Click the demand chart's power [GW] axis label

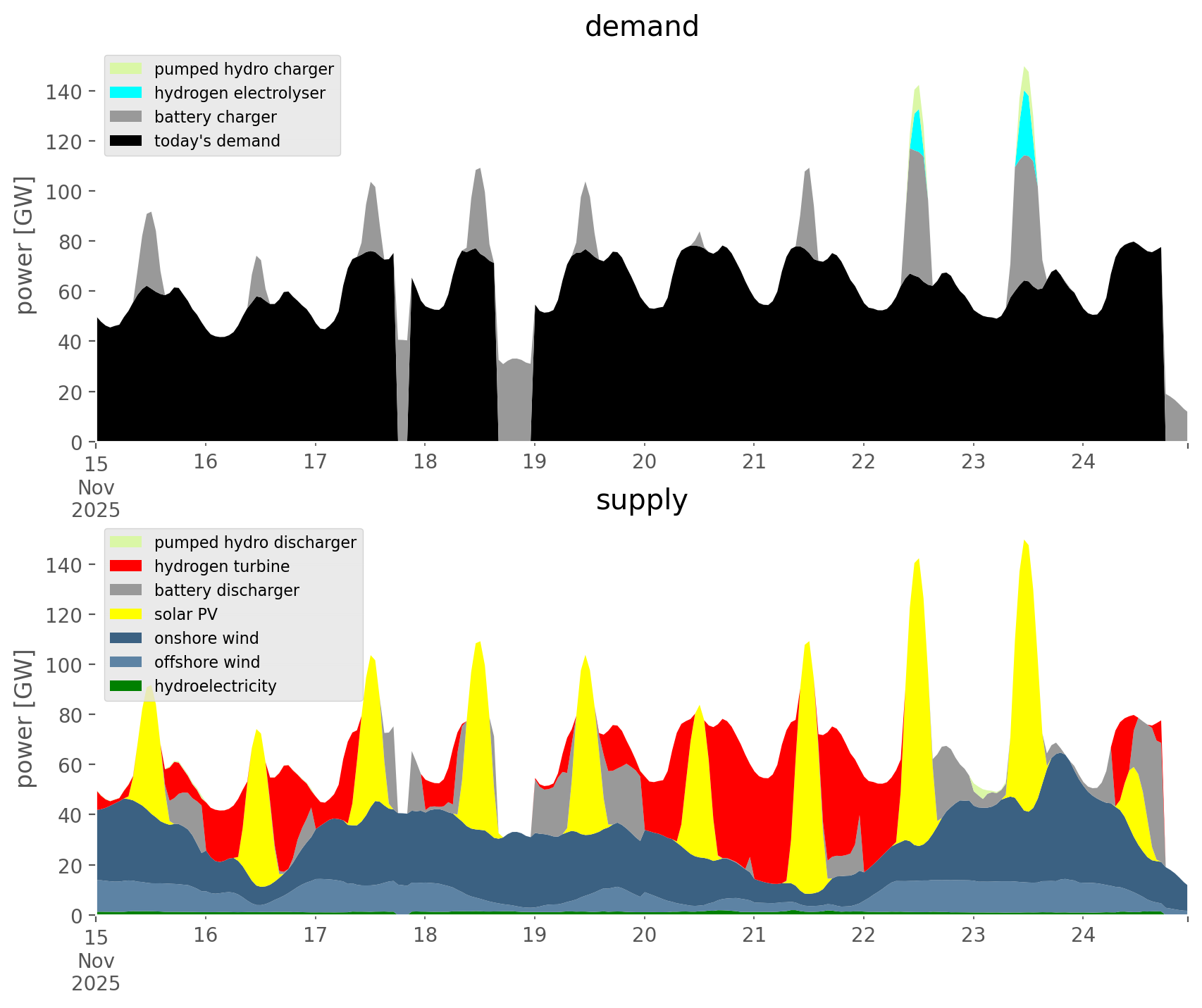25,245
